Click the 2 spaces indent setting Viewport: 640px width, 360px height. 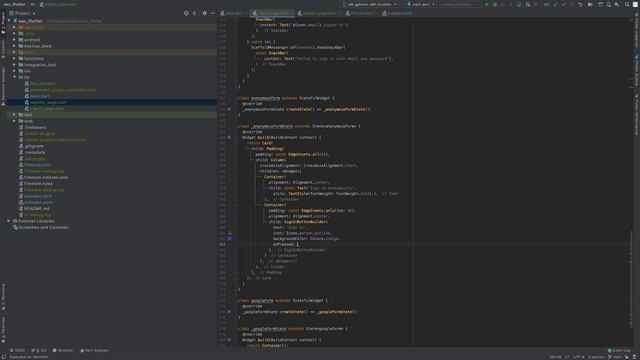[596, 357]
